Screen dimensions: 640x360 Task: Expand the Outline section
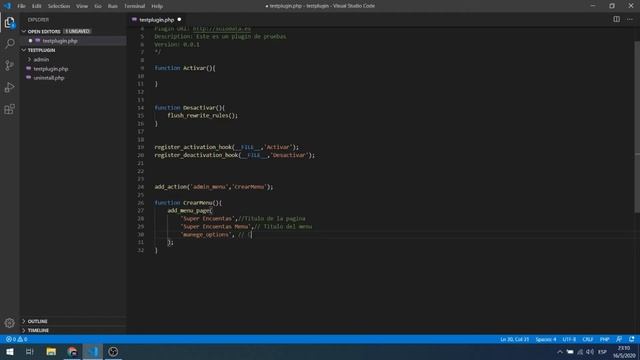click(x=38, y=321)
